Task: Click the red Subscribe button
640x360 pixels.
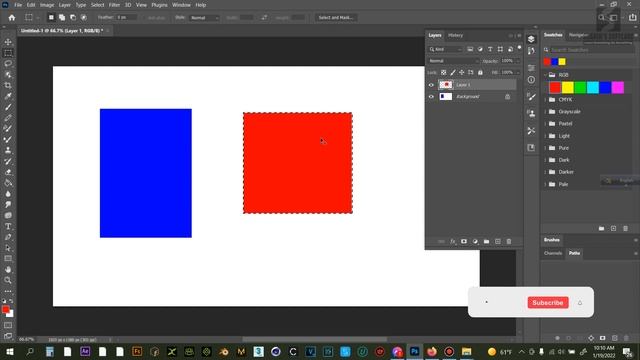Action: (548, 302)
